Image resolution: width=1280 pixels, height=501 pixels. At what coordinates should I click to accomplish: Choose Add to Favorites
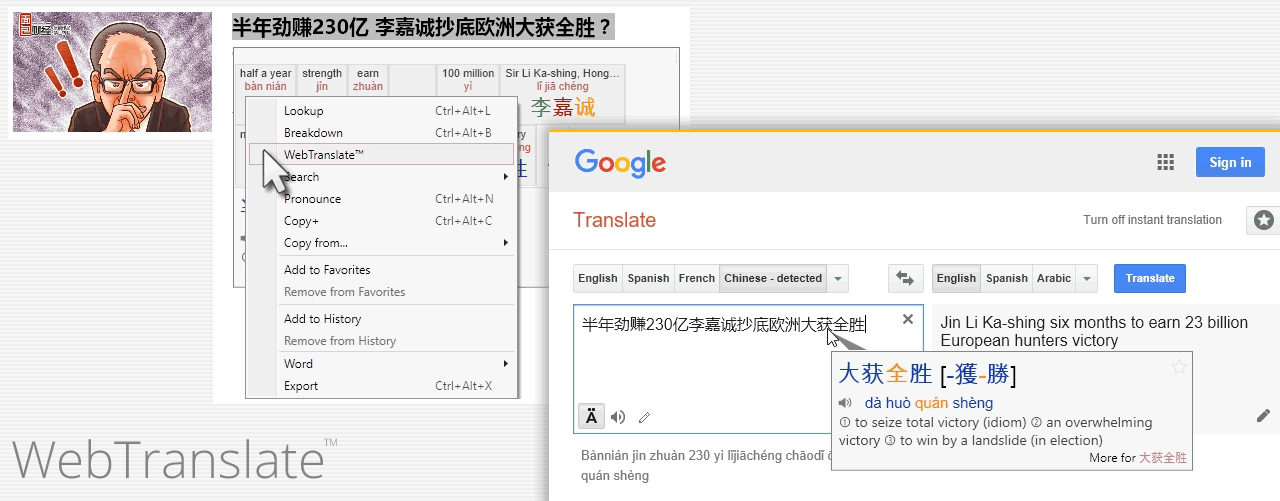coord(381,270)
